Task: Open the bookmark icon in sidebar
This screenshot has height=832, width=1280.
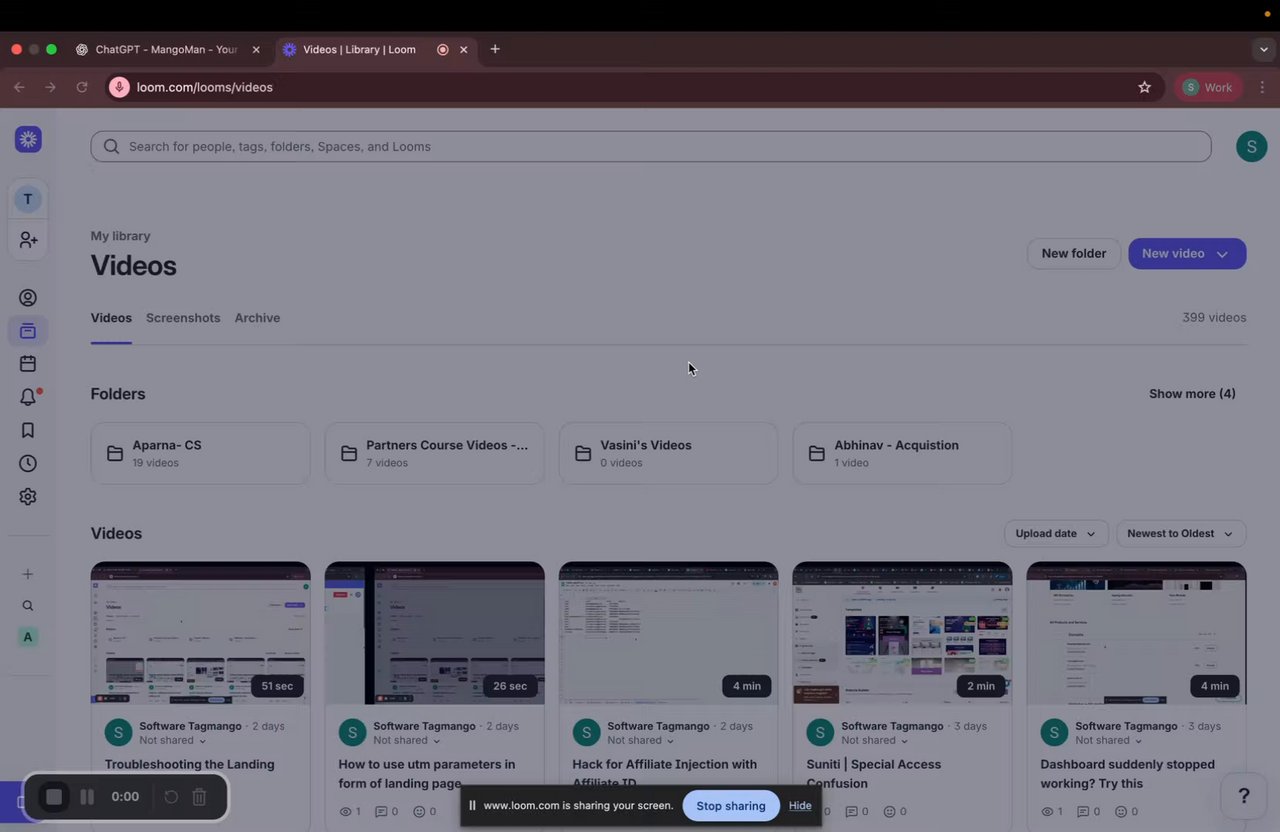Action: tap(28, 430)
